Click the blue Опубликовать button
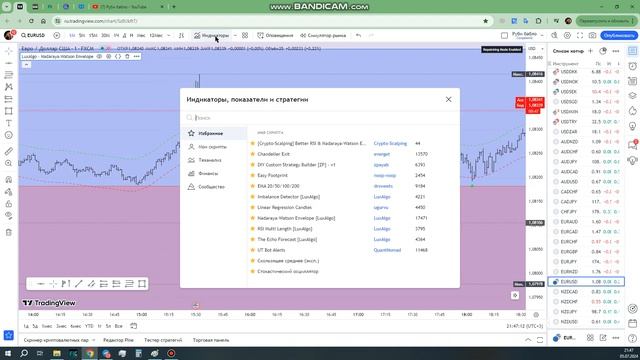The height and width of the screenshot is (360, 640). (619, 36)
